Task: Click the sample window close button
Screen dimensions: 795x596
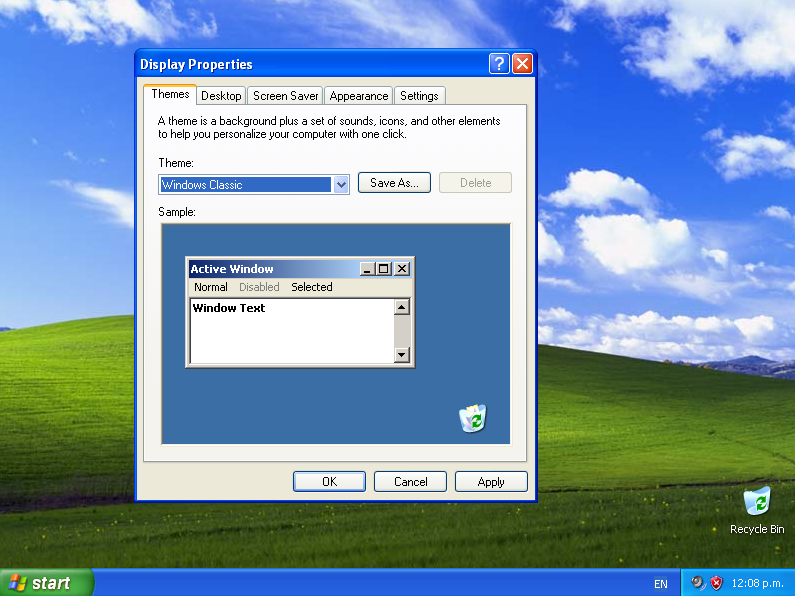Action: (402, 269)
